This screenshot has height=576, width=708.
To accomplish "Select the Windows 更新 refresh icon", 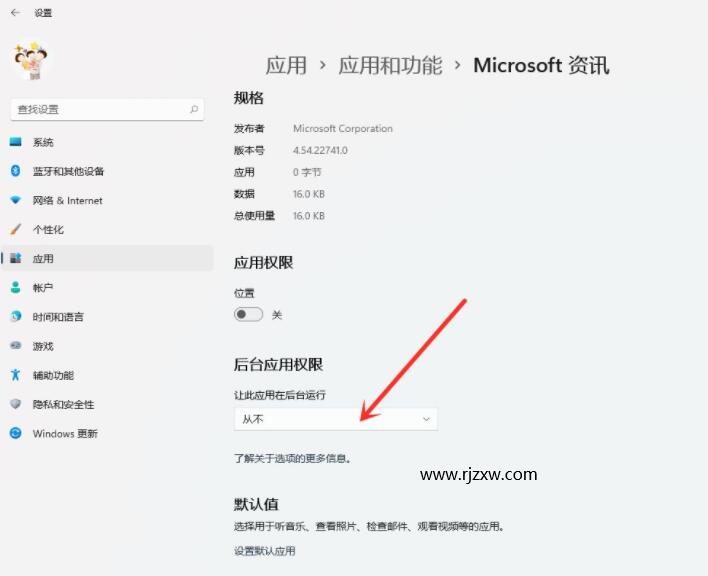I will click(15, 433).
